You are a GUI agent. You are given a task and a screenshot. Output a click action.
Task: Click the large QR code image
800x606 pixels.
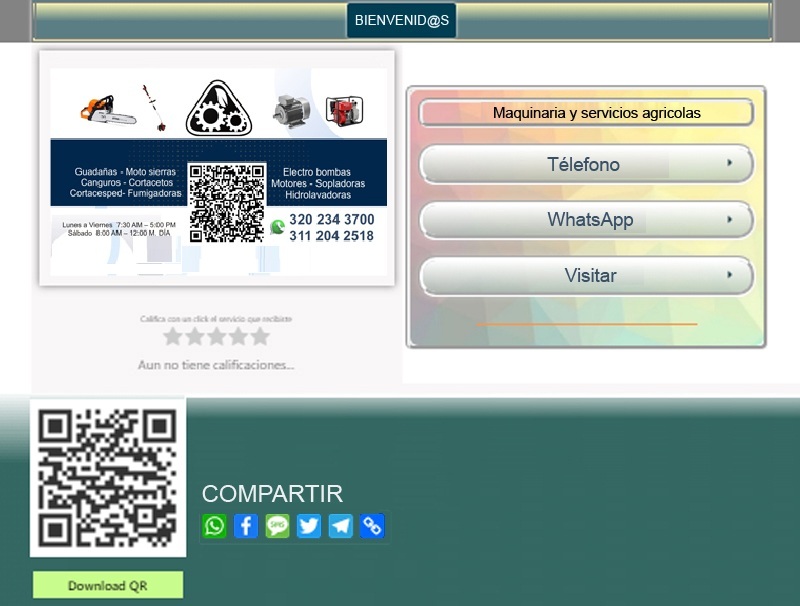[108, 478]
